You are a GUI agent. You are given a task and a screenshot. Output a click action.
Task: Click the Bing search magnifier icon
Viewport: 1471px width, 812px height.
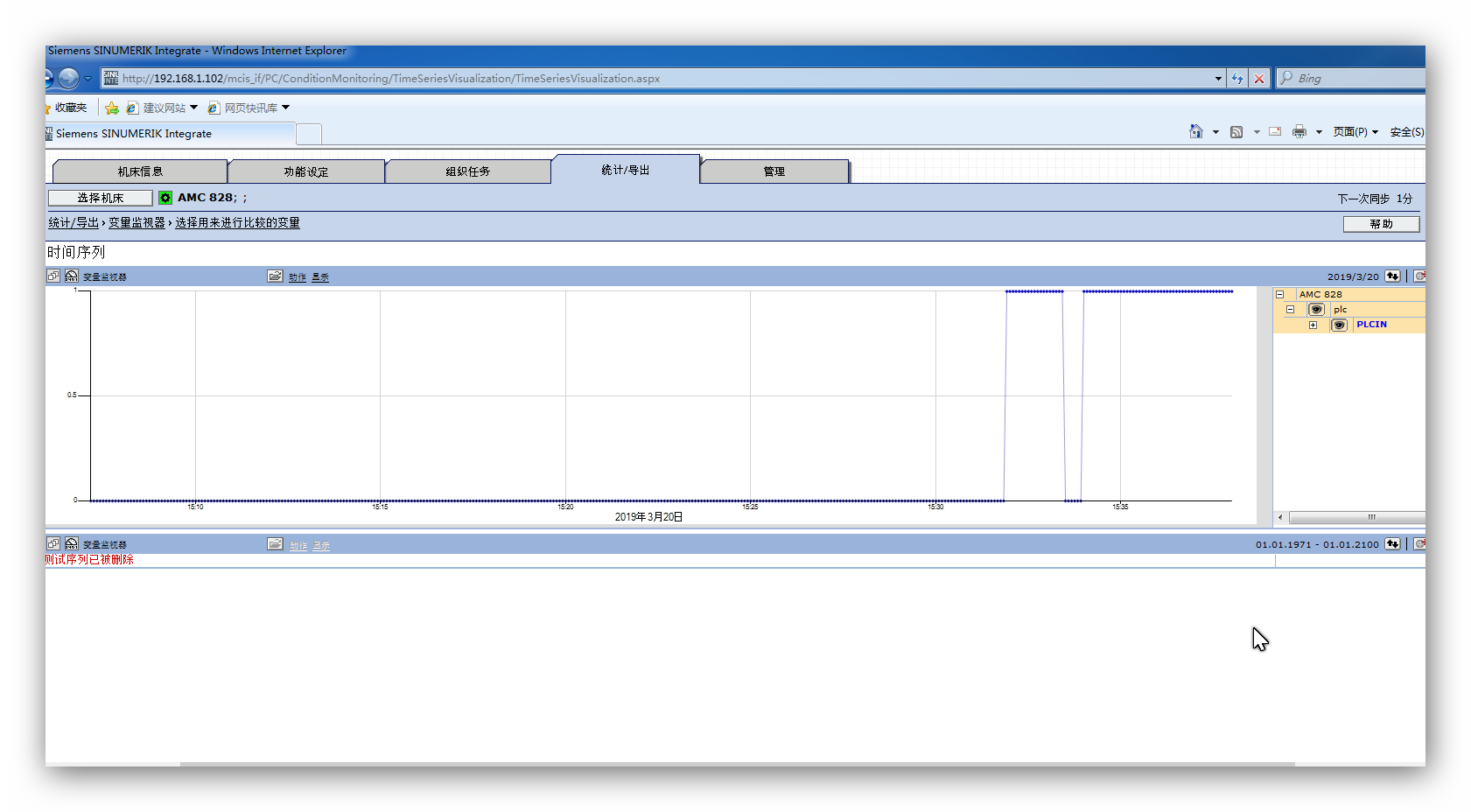(x=1286, y=78)
